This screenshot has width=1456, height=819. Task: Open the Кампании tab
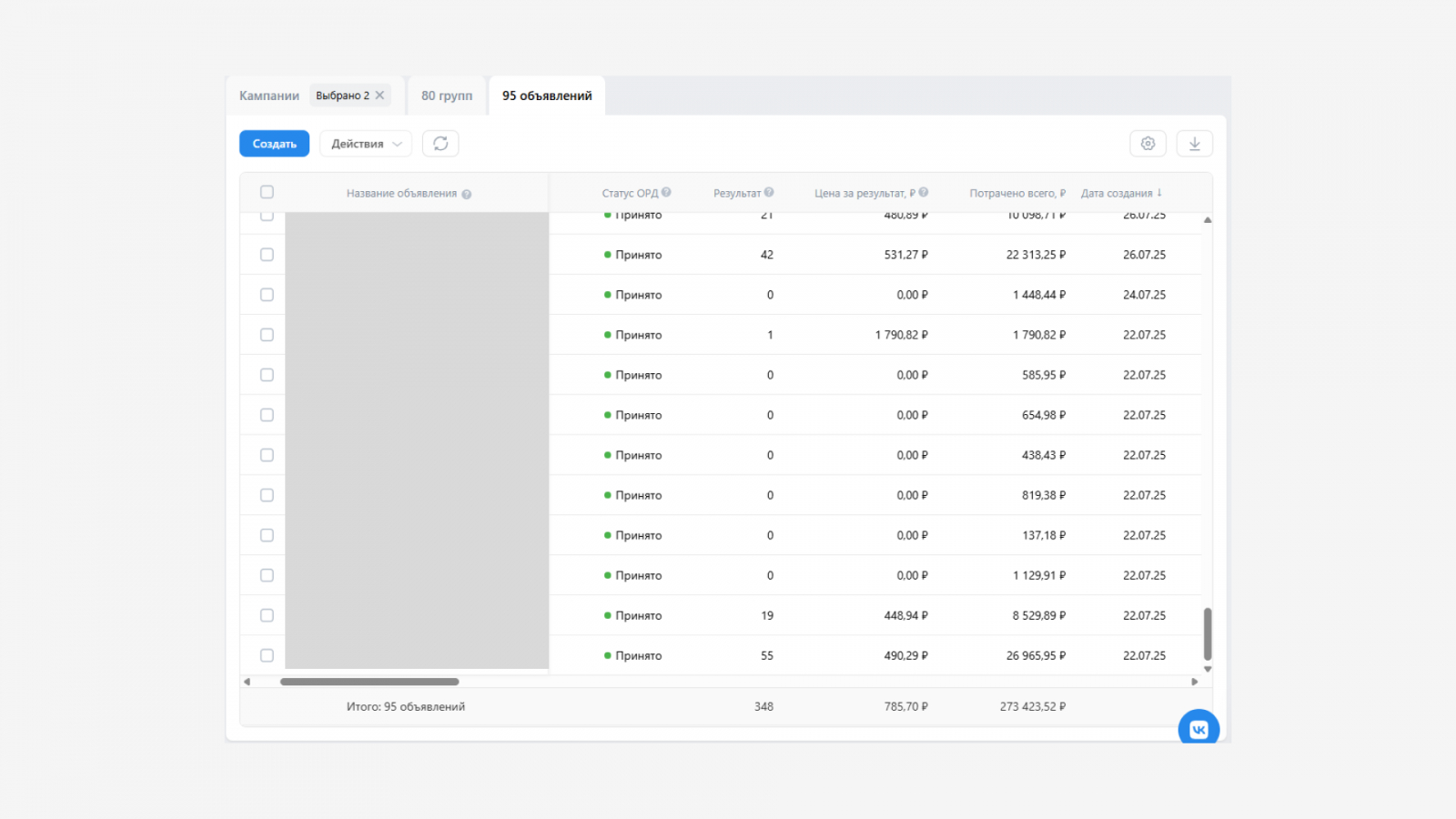269,96
